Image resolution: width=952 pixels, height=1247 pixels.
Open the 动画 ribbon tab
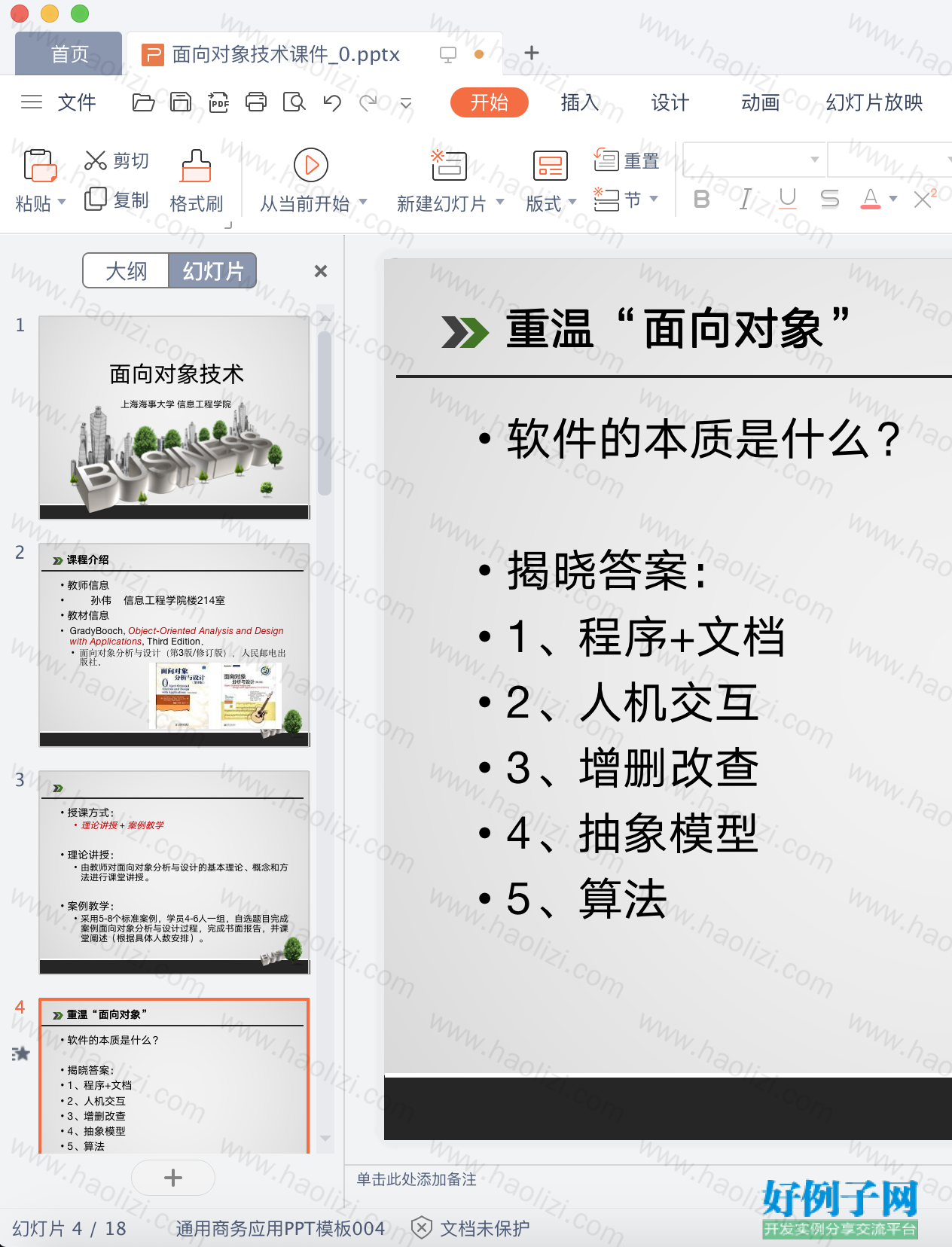coord(761,102)
